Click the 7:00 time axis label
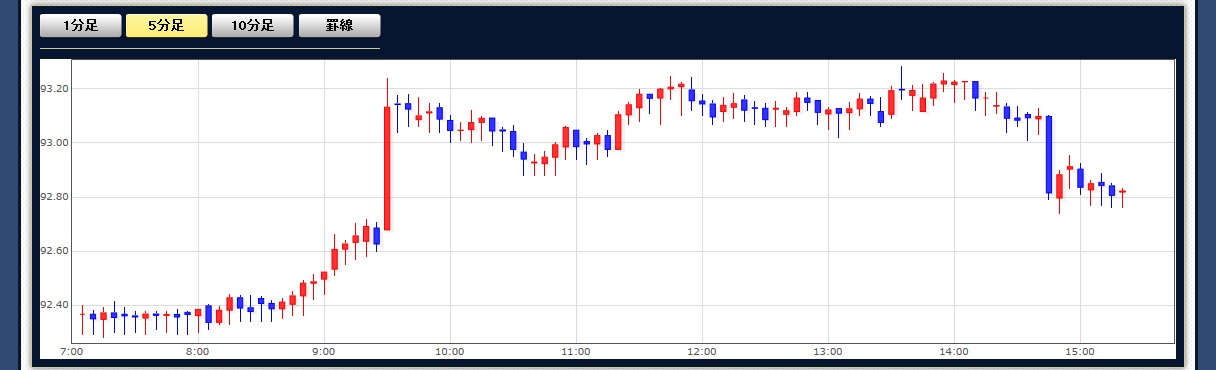 (x=72, y=352)
